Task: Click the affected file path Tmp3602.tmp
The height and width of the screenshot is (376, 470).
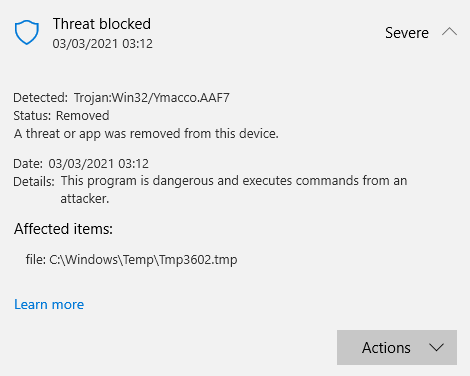Action: click(143, 259)
